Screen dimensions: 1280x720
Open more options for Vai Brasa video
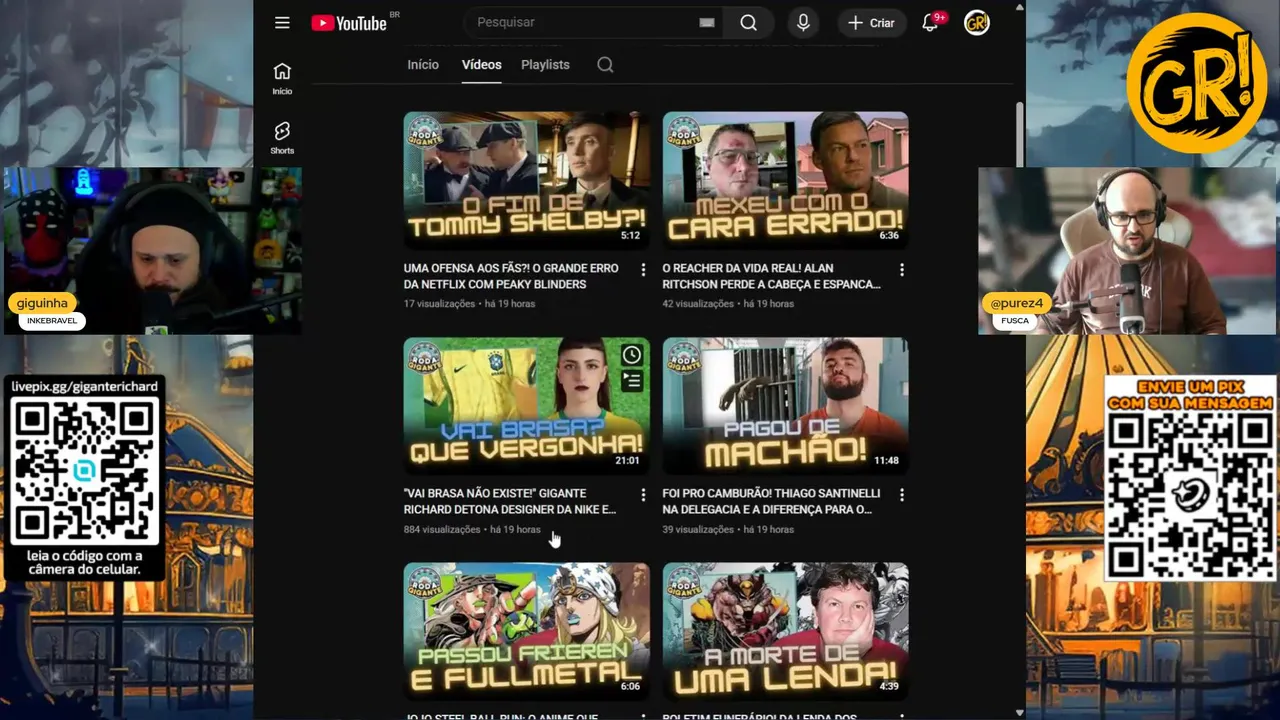tap(643, 495)
